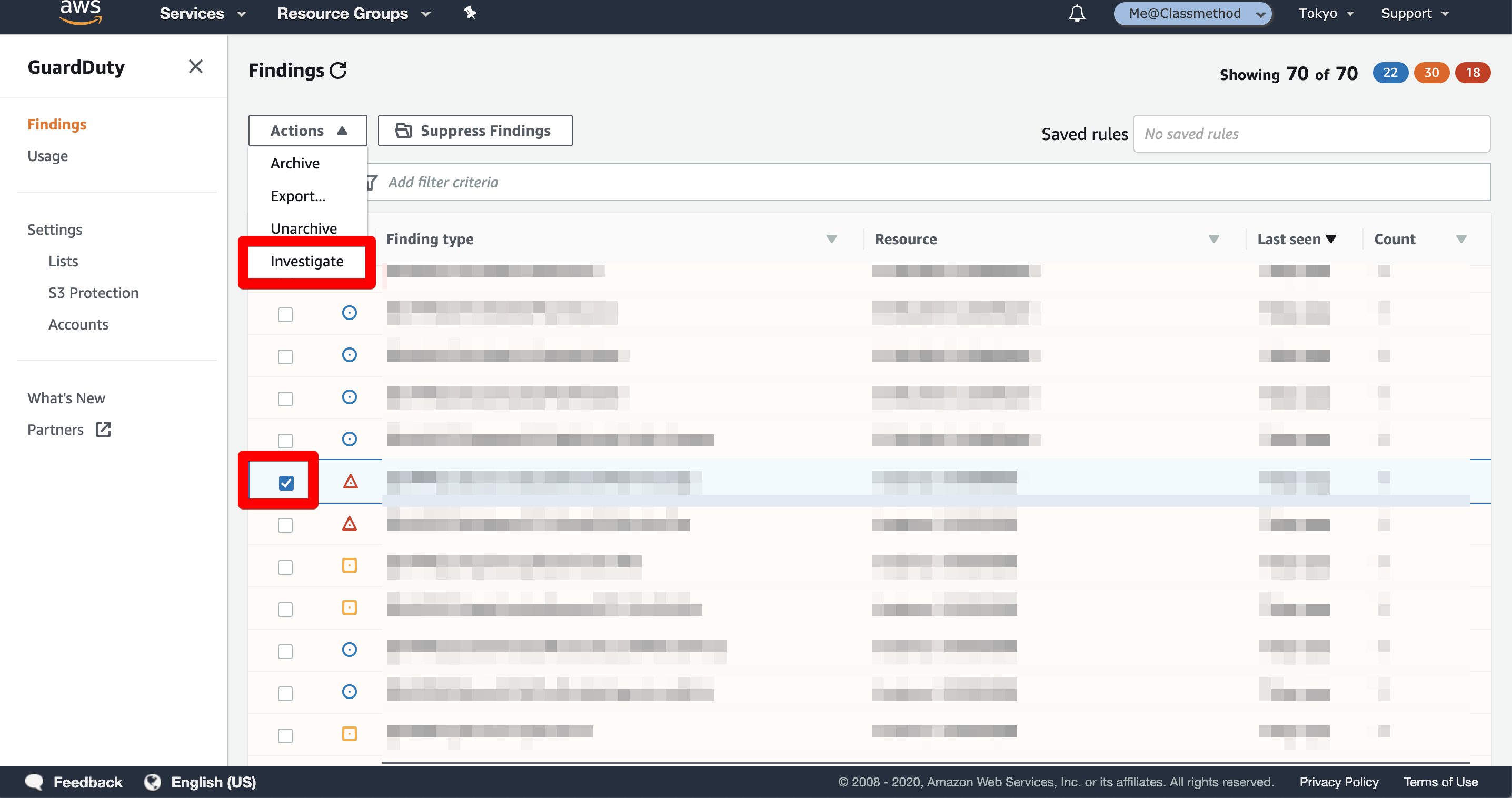Open the Terms of Use link
The height and width of the screenshot is (798, 1512).
(x=1440, y=782)
